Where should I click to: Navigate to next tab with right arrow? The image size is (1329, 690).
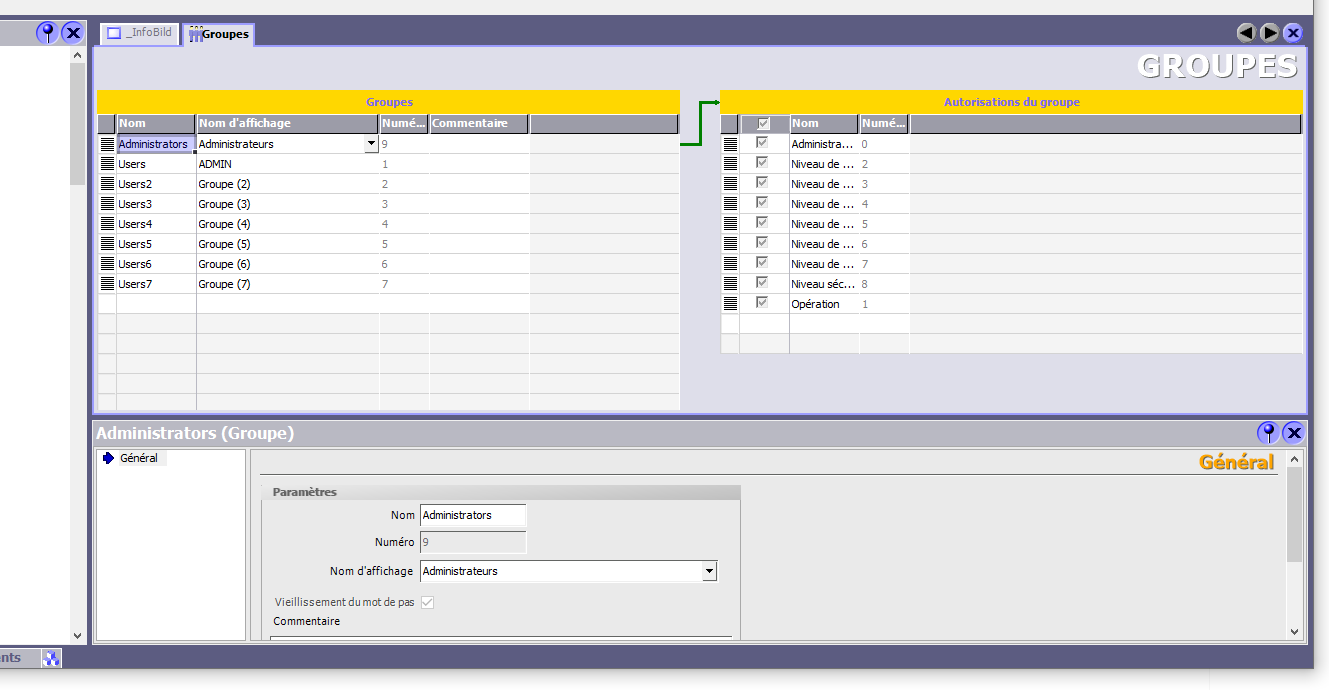click(1269, 33)
